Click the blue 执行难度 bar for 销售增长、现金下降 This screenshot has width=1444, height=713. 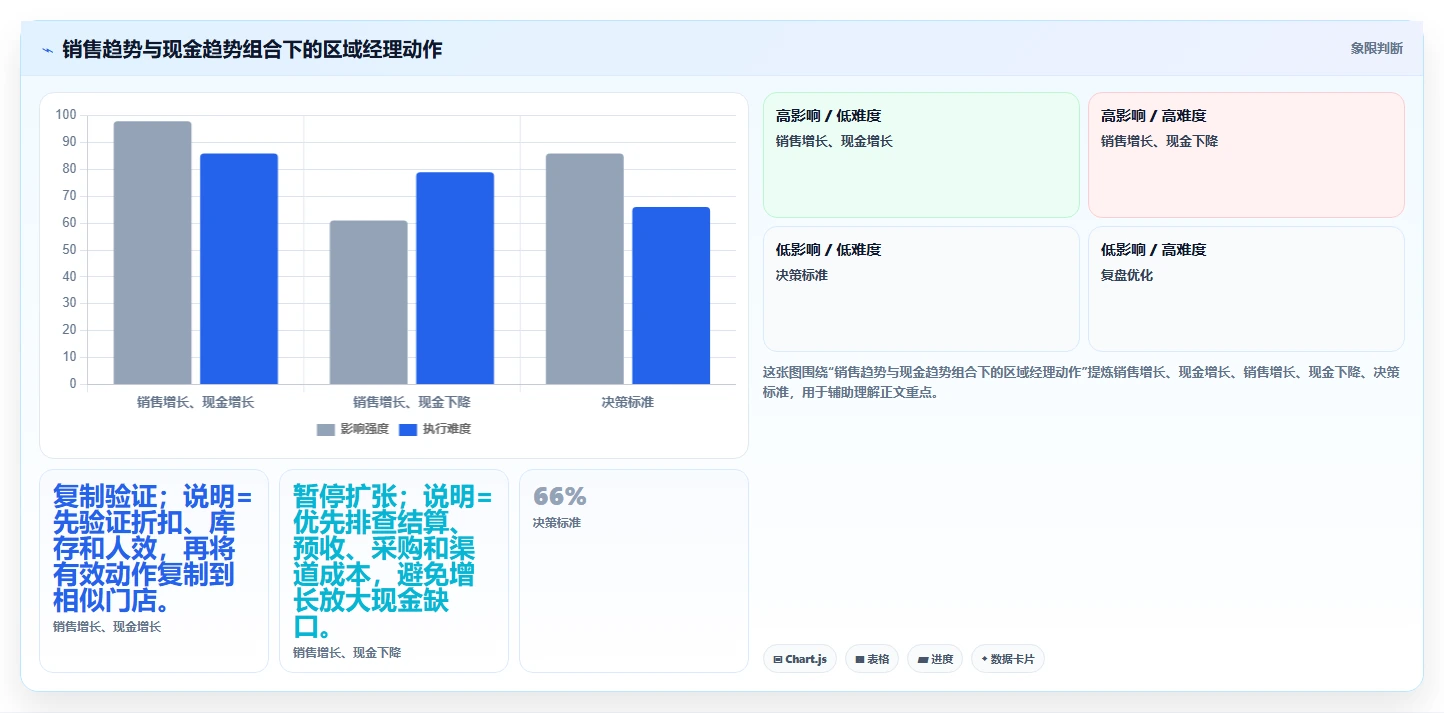point(455,278)
